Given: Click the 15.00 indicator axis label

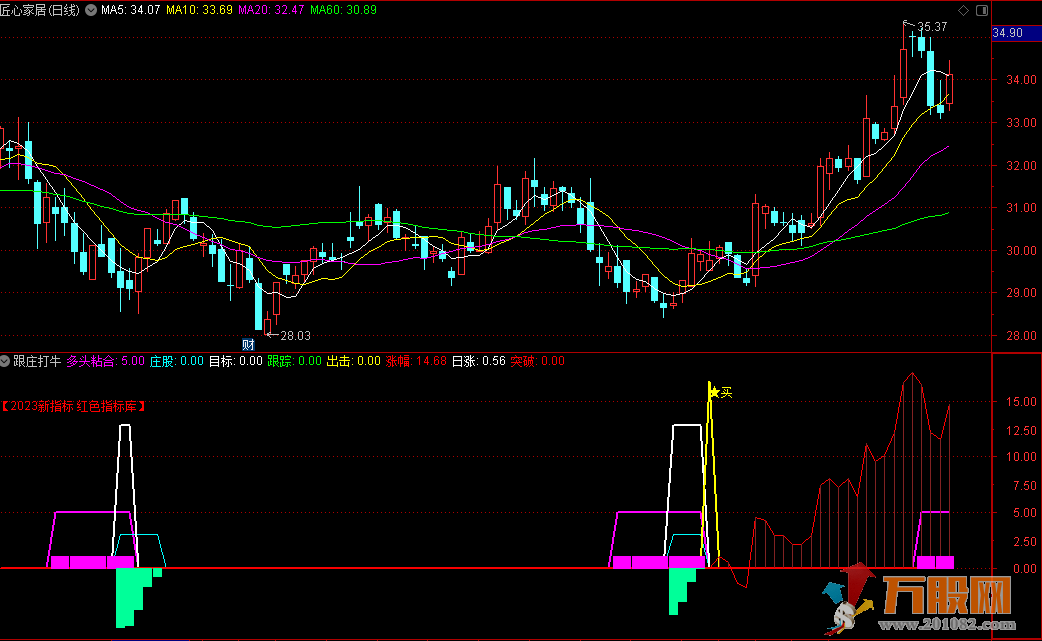Looking at the screenshot, I should (1021, 402).
